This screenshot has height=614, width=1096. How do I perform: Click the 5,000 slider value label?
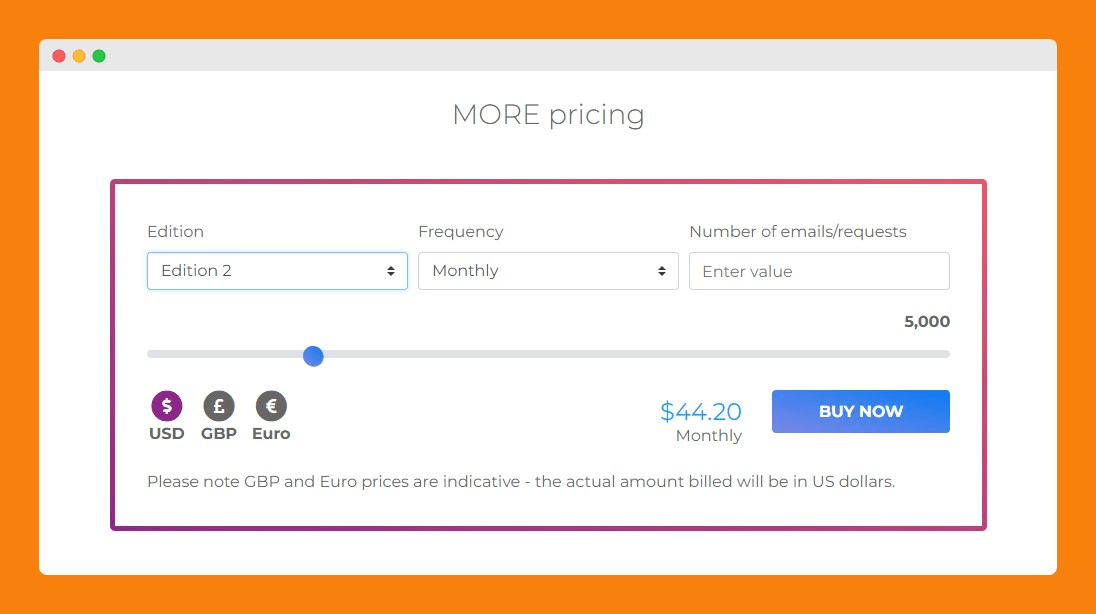pos(927,322)
